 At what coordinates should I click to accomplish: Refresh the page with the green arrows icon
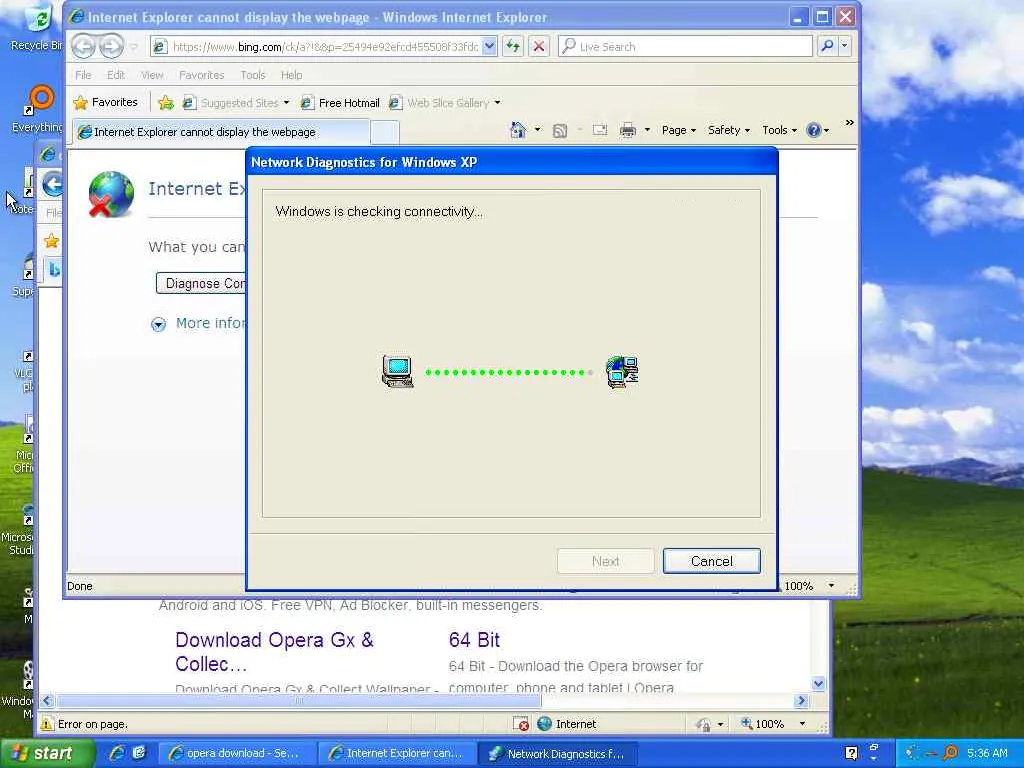[513, 46]
